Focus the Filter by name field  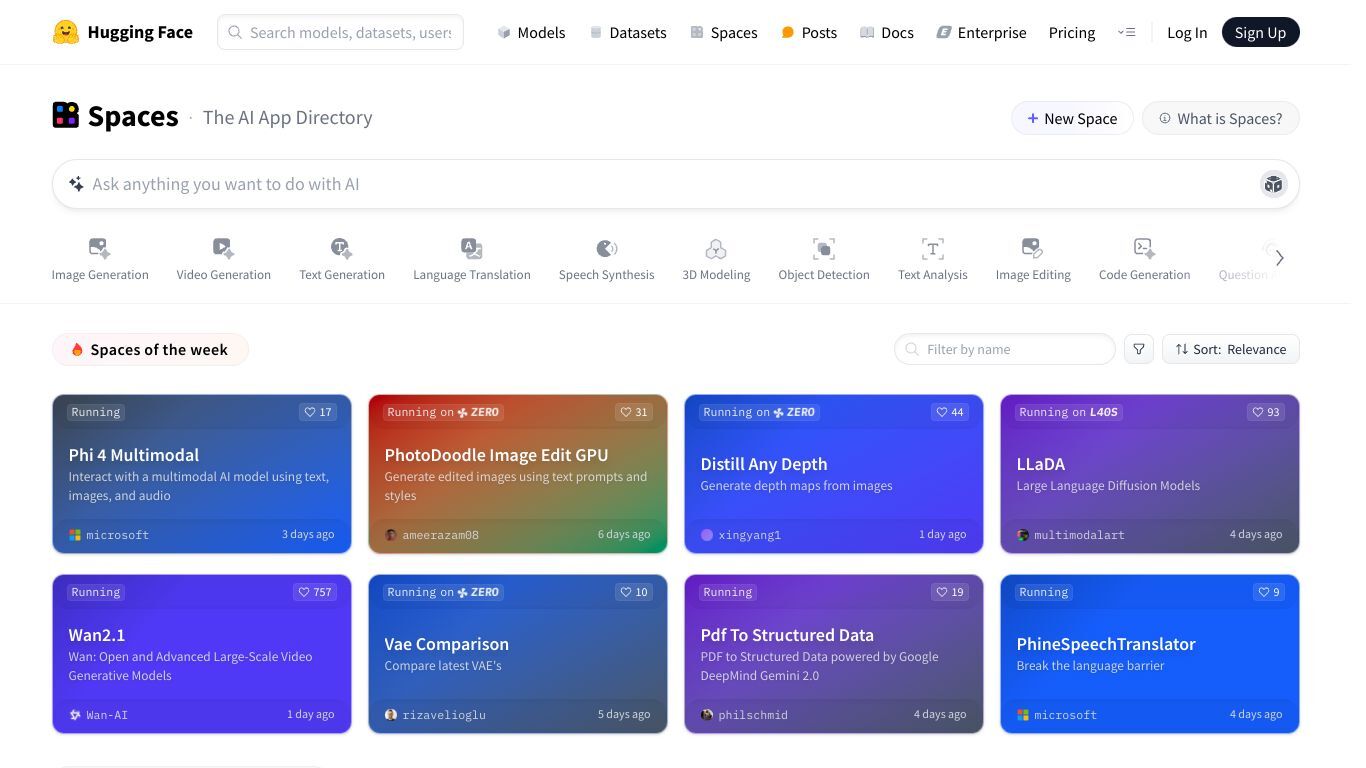point(1004,349)
